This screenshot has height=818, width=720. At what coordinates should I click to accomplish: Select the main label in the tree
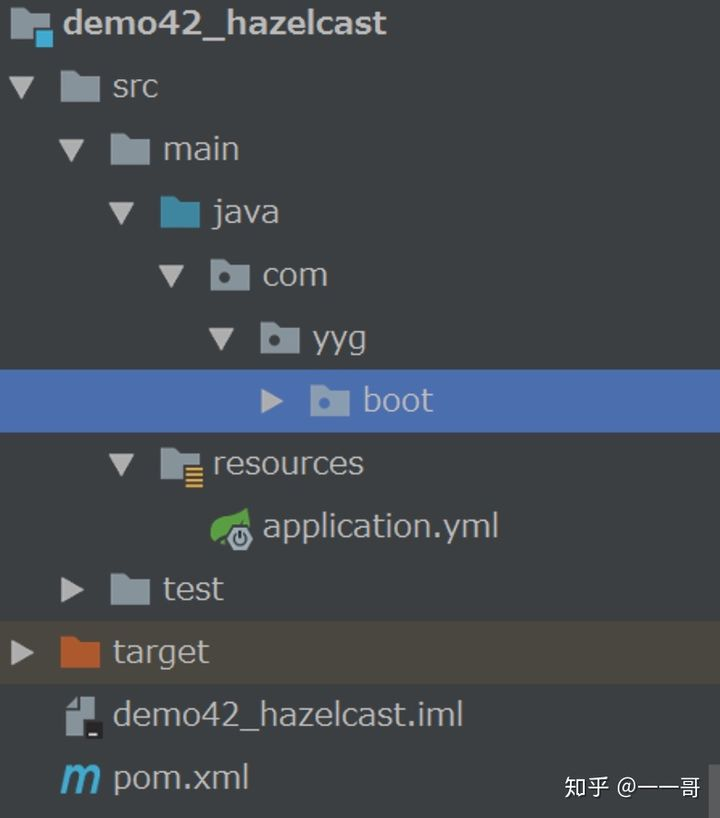pyautogui.click(x=201, y=149)
